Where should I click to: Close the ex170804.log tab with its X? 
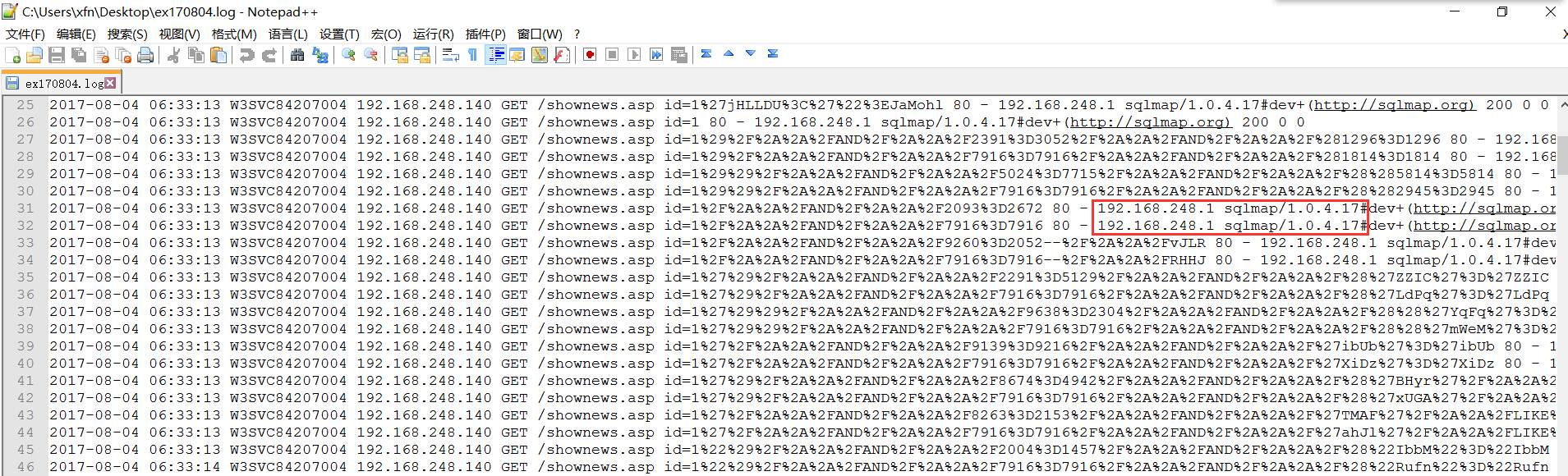(x=110, y=83)
